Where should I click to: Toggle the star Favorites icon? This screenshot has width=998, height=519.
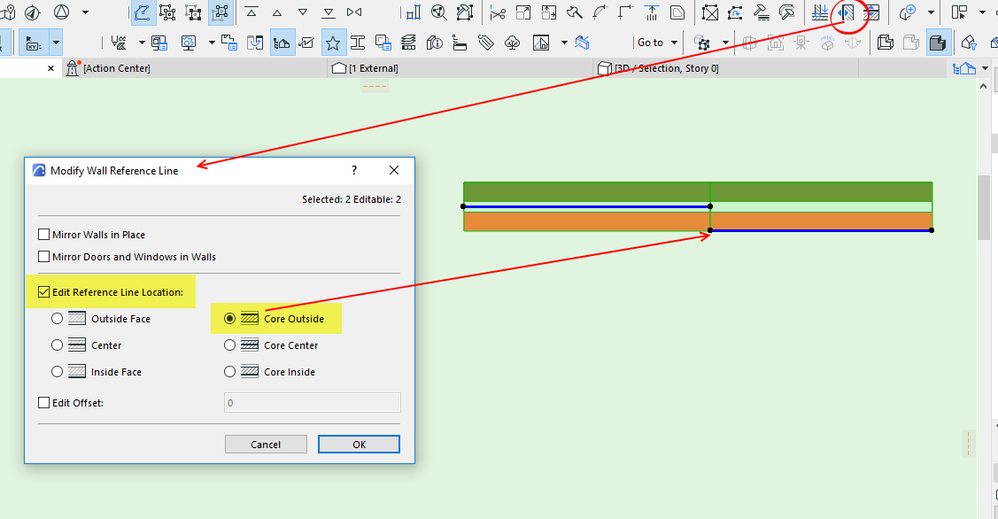coord(332,43)
